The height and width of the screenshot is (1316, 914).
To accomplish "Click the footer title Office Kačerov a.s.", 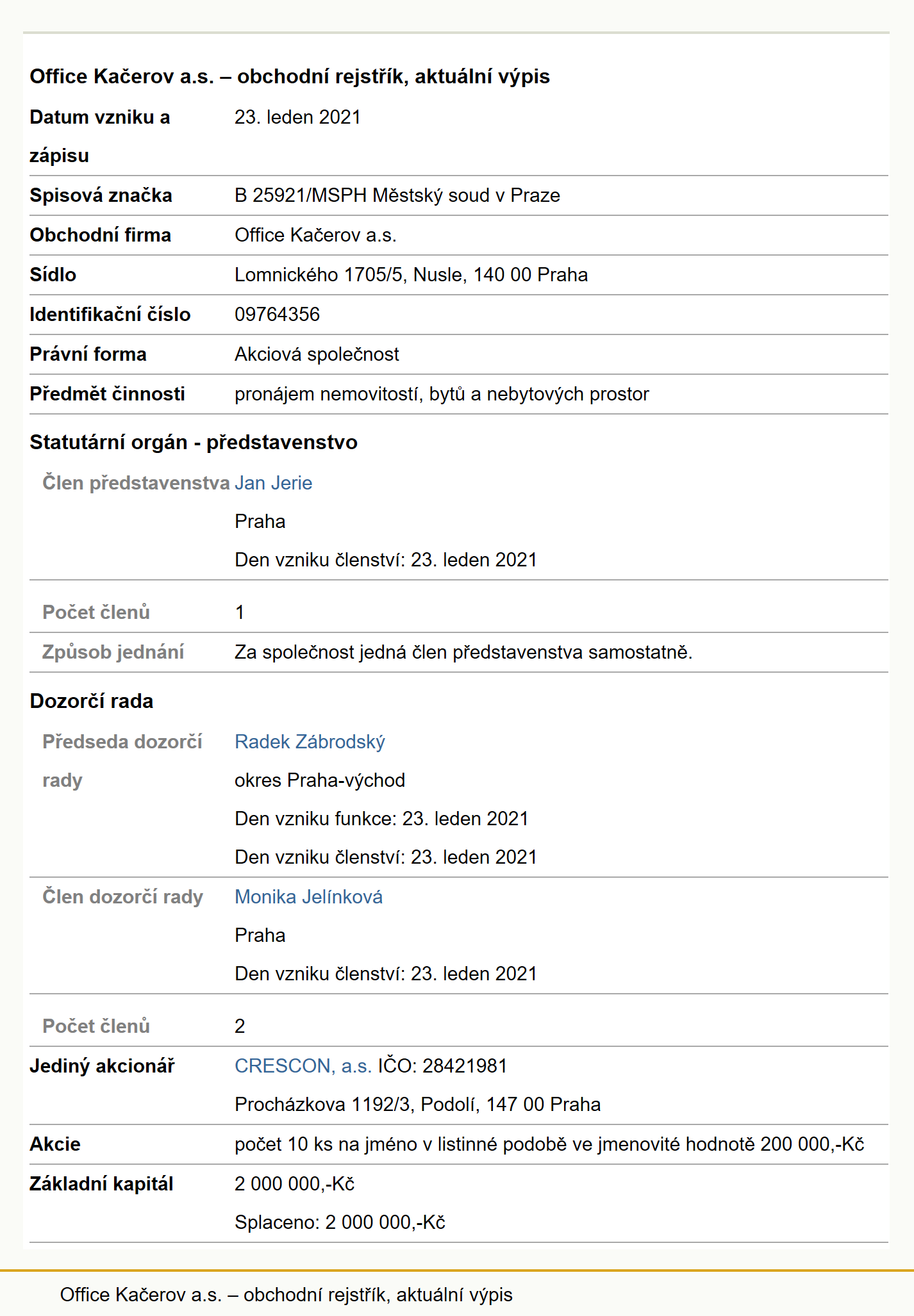I will pyautogui.click(x=287, y=1295).
